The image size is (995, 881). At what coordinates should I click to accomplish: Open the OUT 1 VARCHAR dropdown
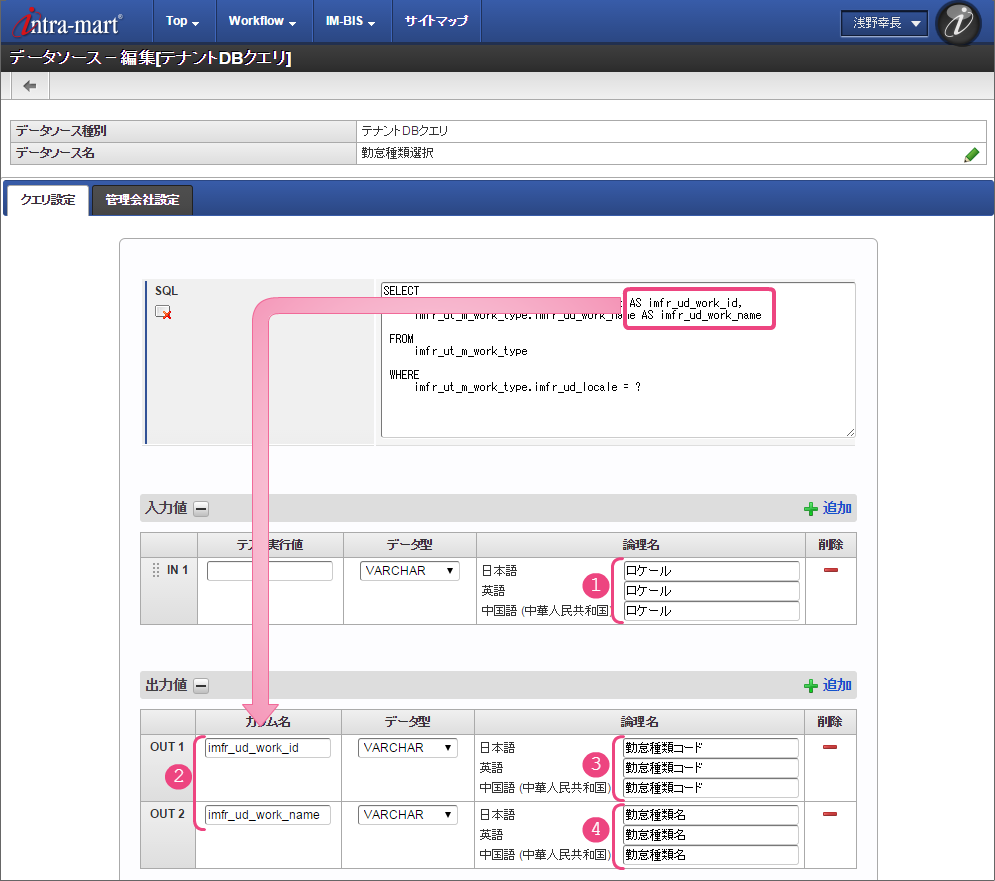408,748
